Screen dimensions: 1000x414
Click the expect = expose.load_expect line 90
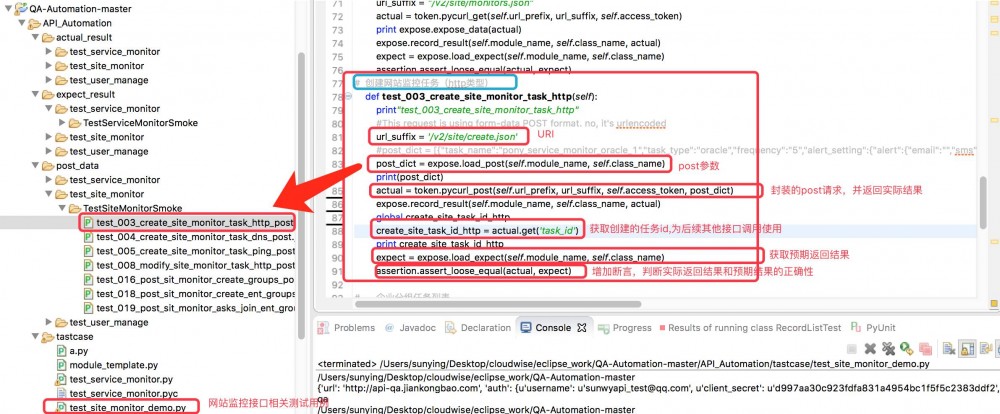click(520, 257)
